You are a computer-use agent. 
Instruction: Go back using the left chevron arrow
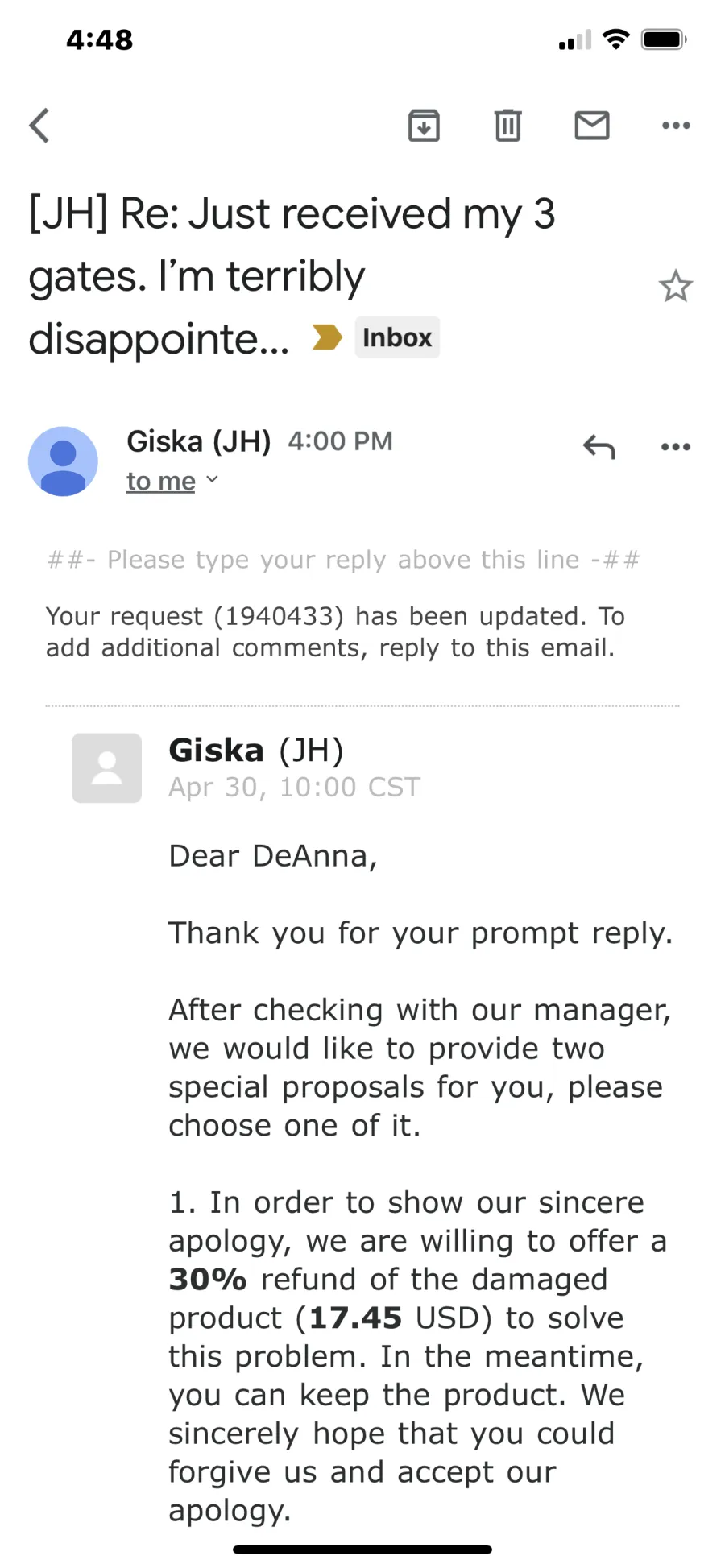tap(39, 126)
